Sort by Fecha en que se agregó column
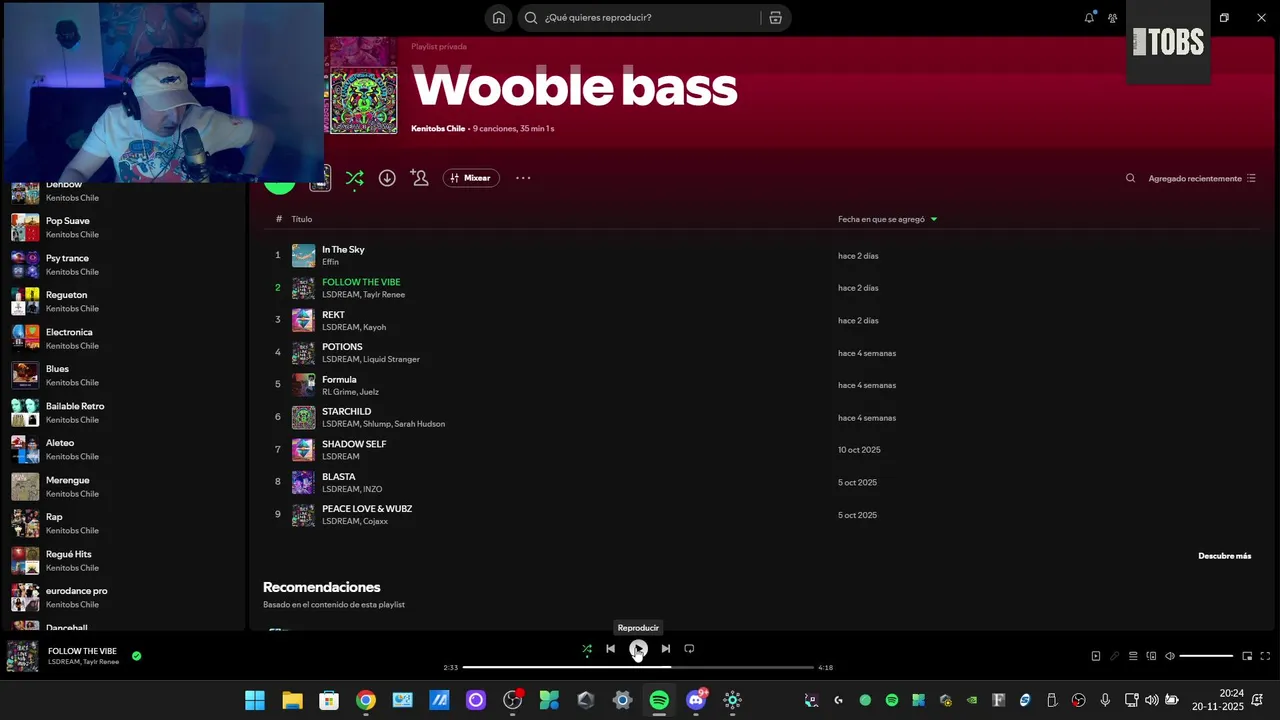Image resolution: width=1280 pixels, height=720 pixels. tap(881, 219)
